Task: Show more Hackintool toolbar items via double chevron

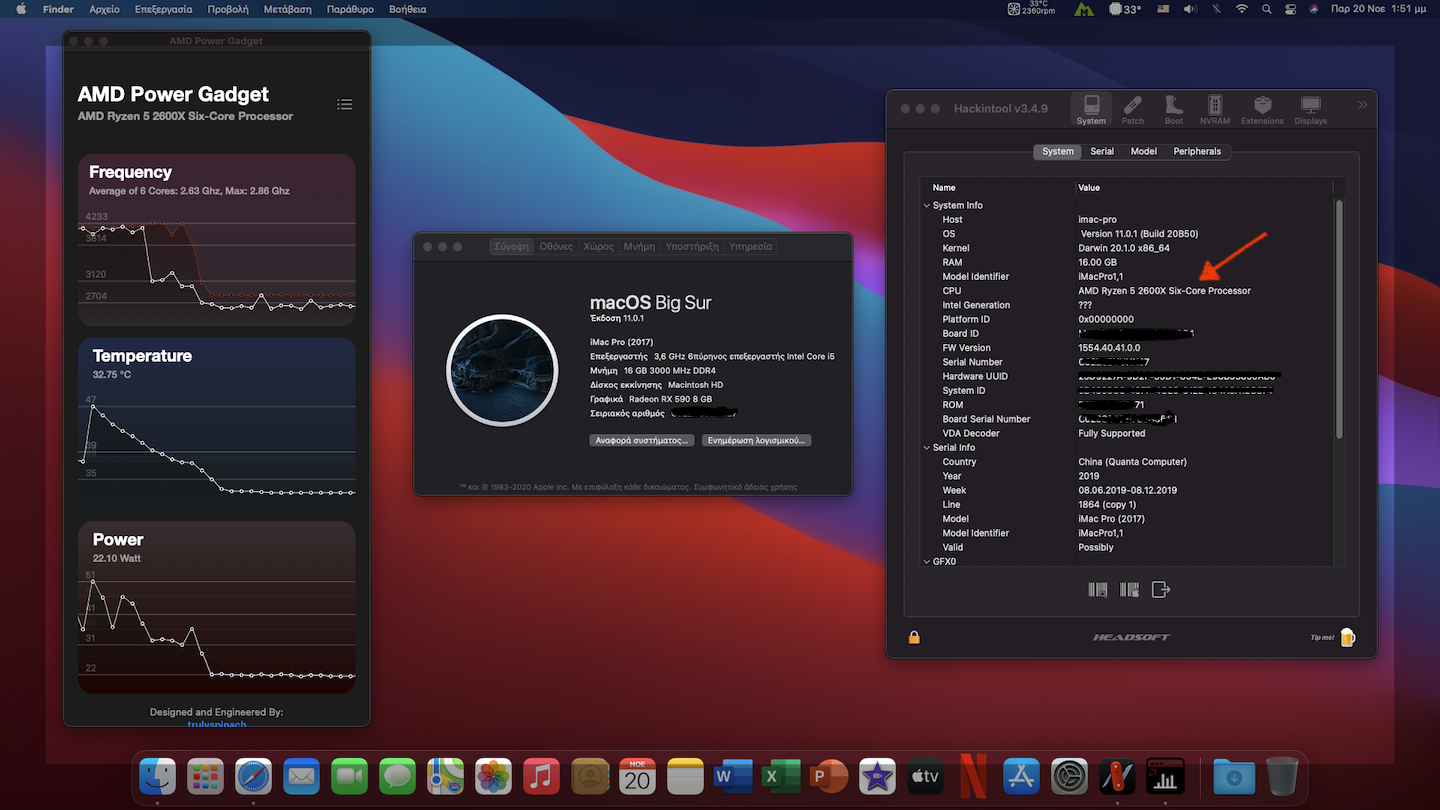Action: 1362,105
